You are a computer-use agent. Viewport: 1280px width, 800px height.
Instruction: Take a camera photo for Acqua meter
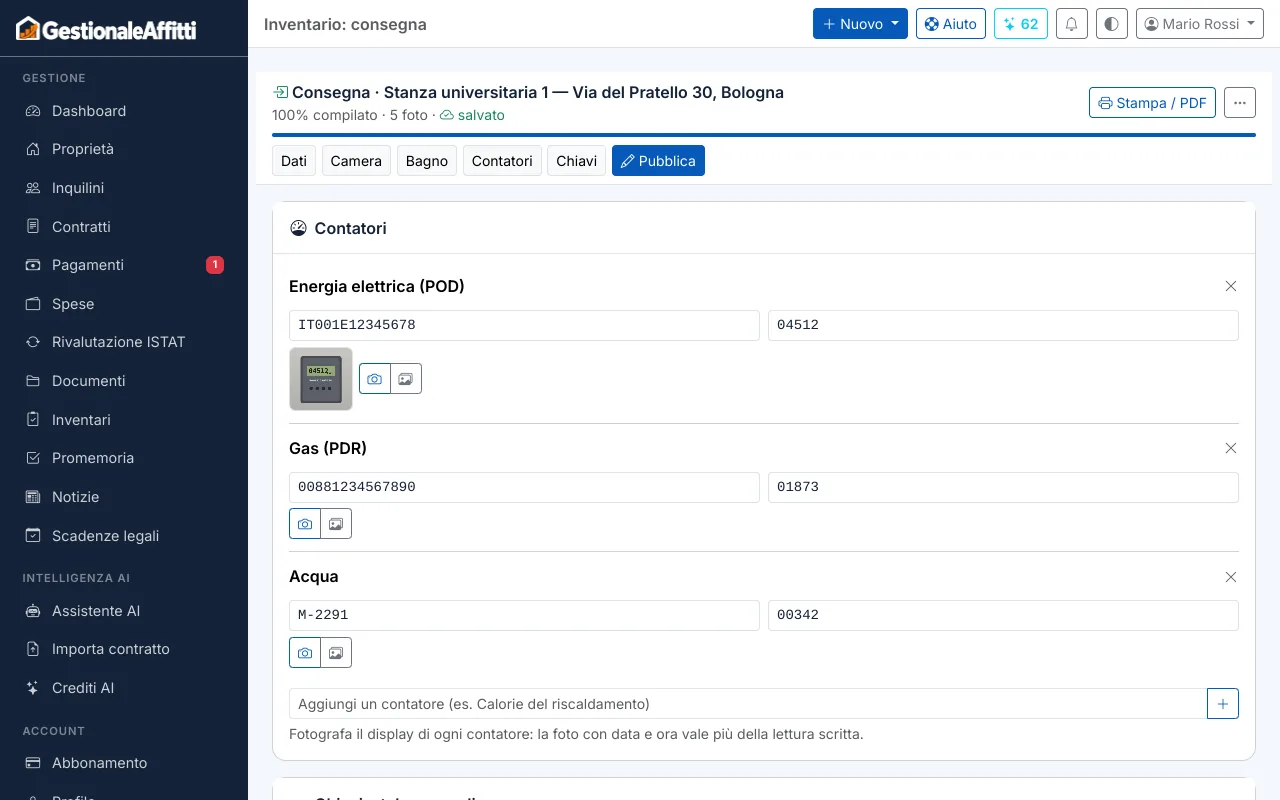[305, 653]
